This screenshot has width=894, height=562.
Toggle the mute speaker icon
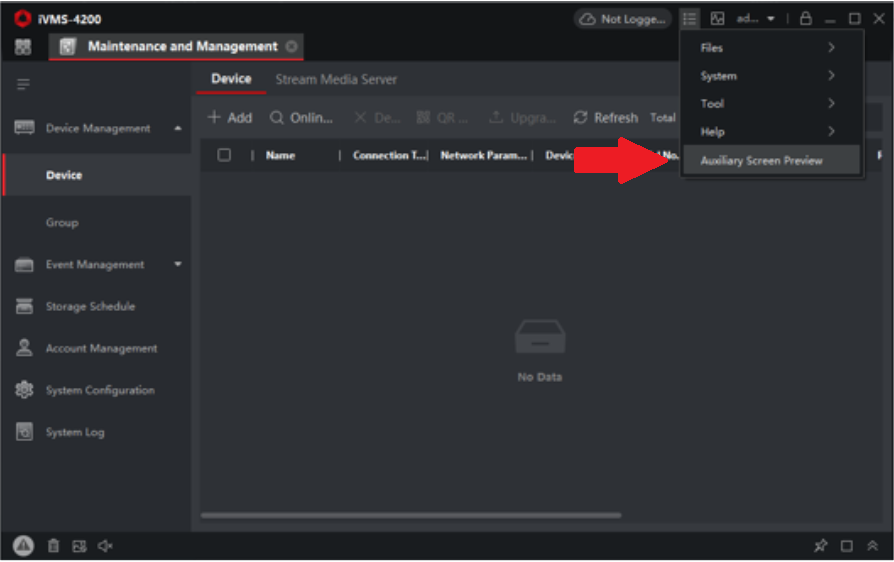tap(105, 546)
